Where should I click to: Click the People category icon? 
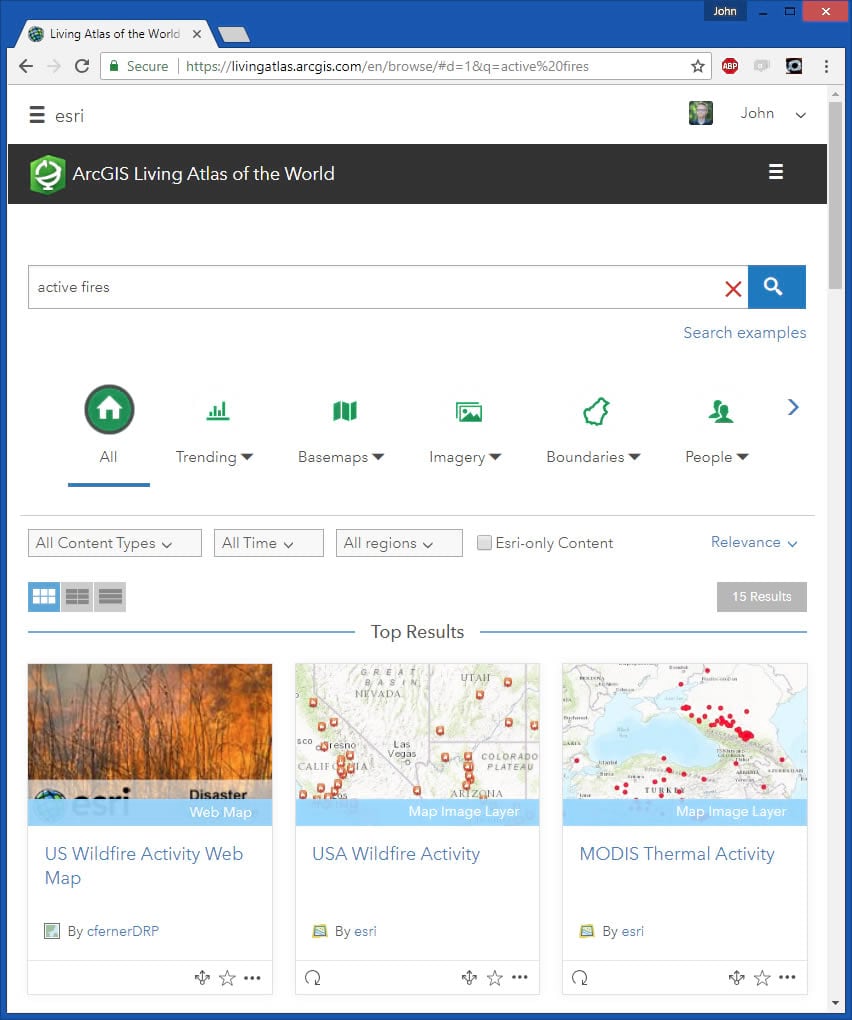[721, 411]
